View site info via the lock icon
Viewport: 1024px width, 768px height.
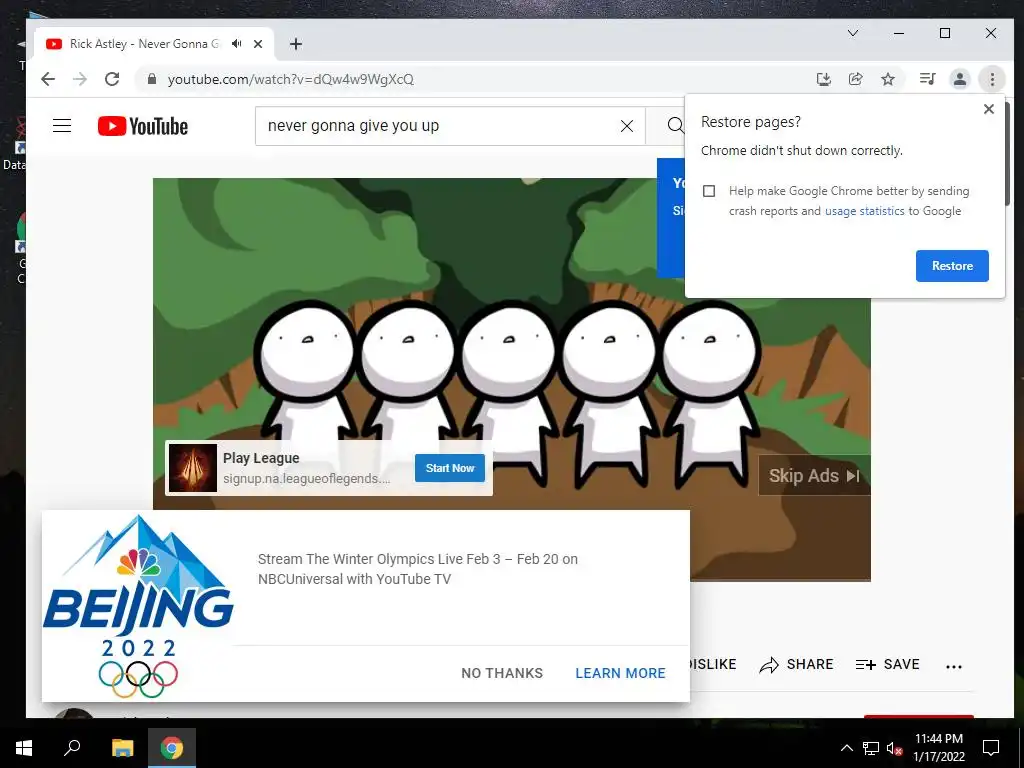click(152, 79)
